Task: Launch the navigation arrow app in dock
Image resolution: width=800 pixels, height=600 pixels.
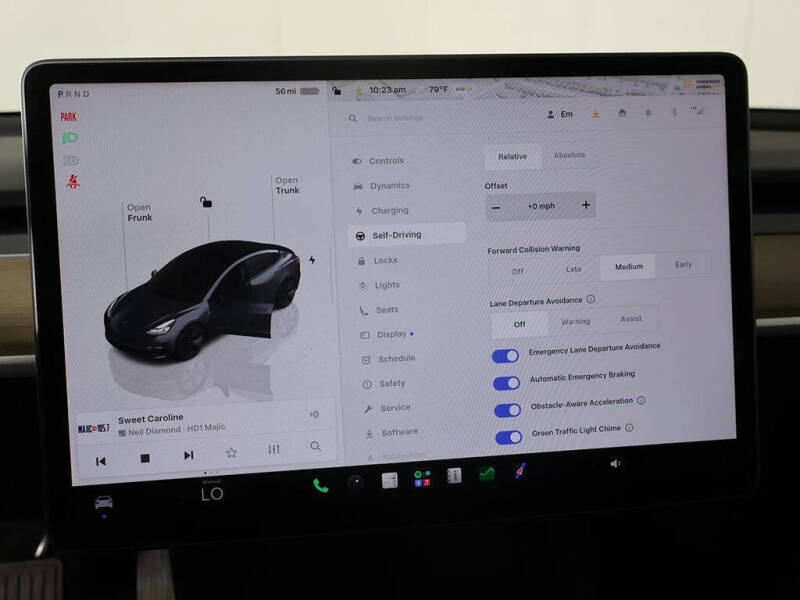Action: [x=519, y=471]
